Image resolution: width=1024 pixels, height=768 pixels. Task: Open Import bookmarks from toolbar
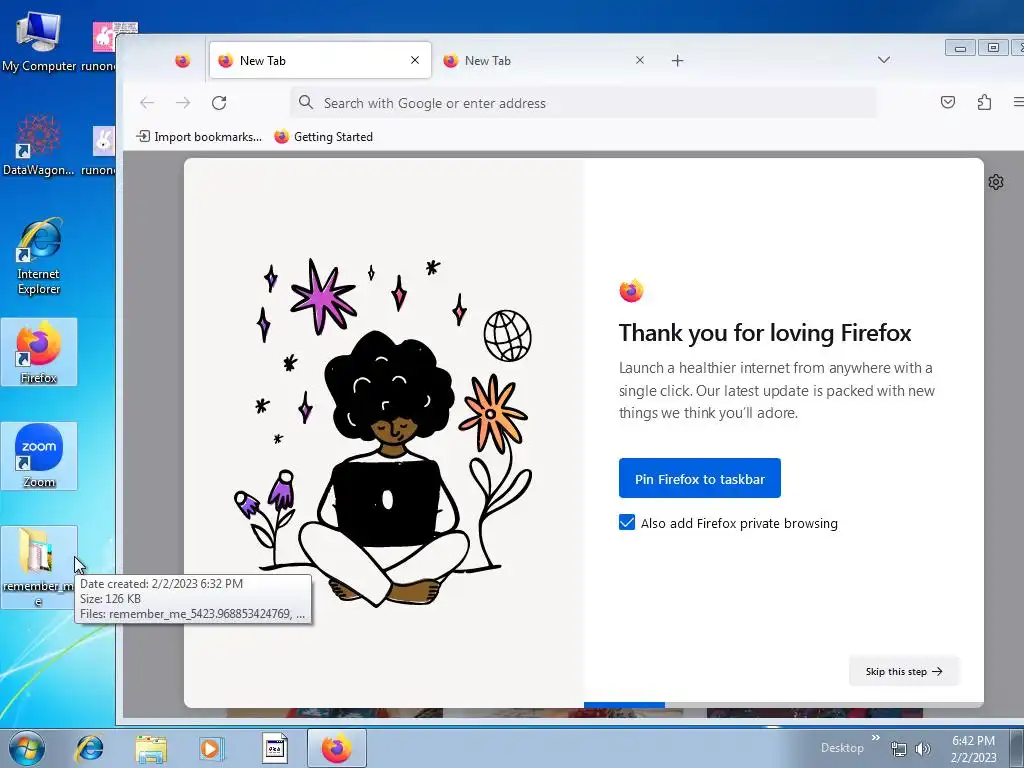(199, 136)
